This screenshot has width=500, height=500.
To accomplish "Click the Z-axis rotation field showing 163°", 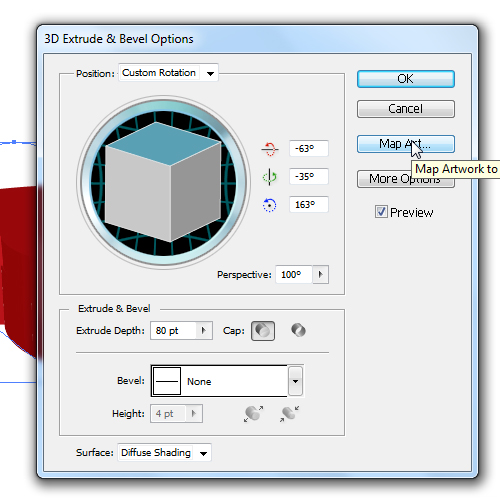I will pos(309,204).
